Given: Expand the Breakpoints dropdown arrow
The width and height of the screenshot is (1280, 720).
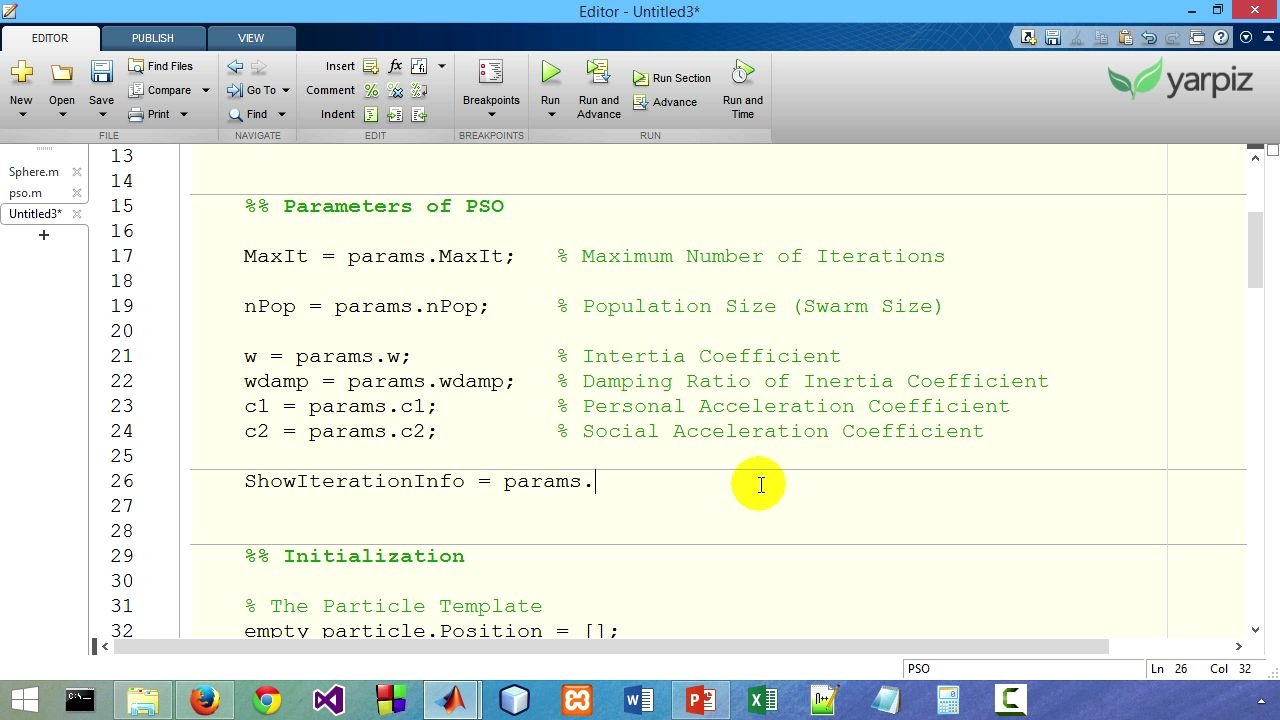Looking at the screenshot, I should point(491,115).
